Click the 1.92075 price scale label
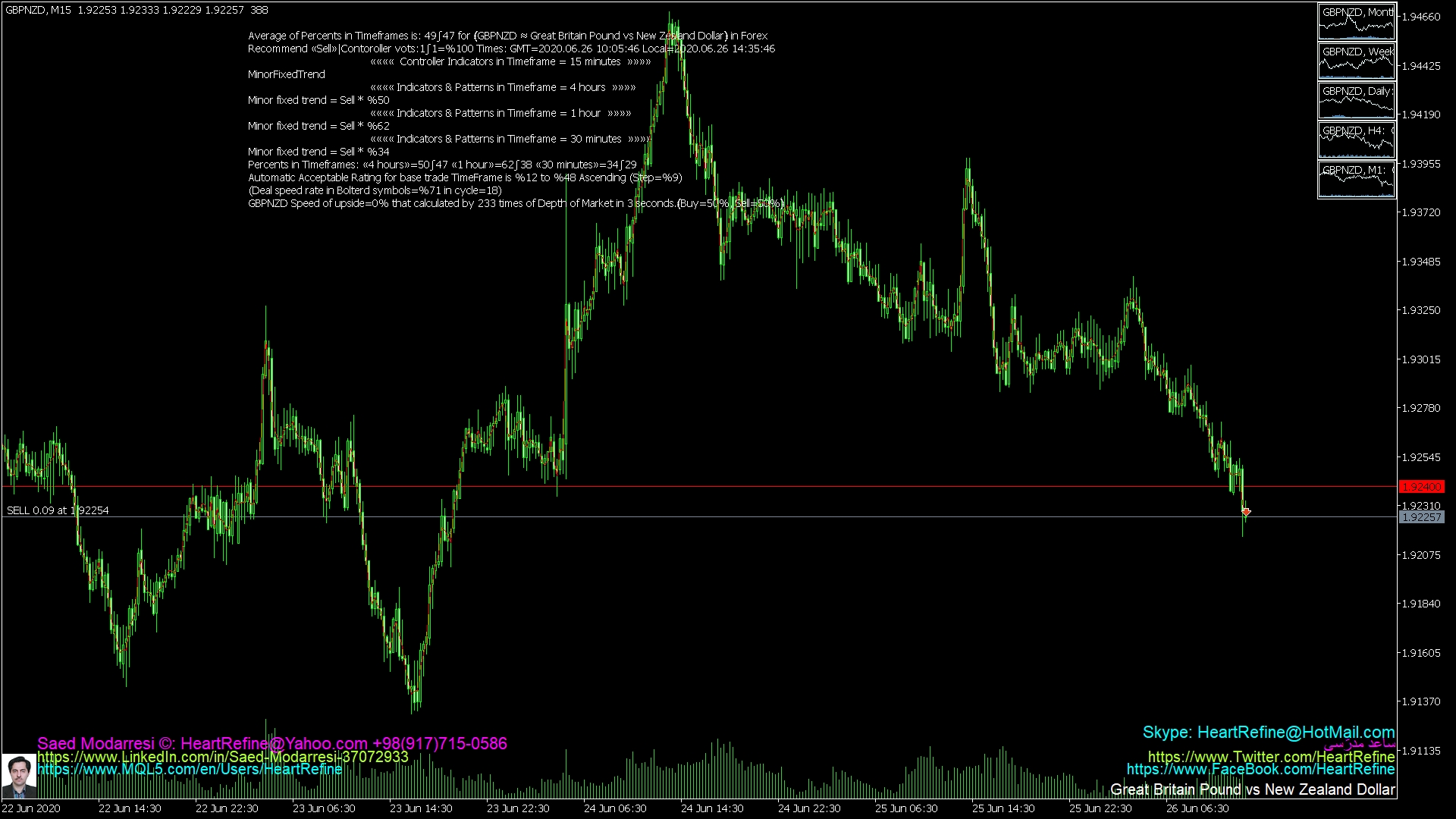 (x=1421, y=555)
